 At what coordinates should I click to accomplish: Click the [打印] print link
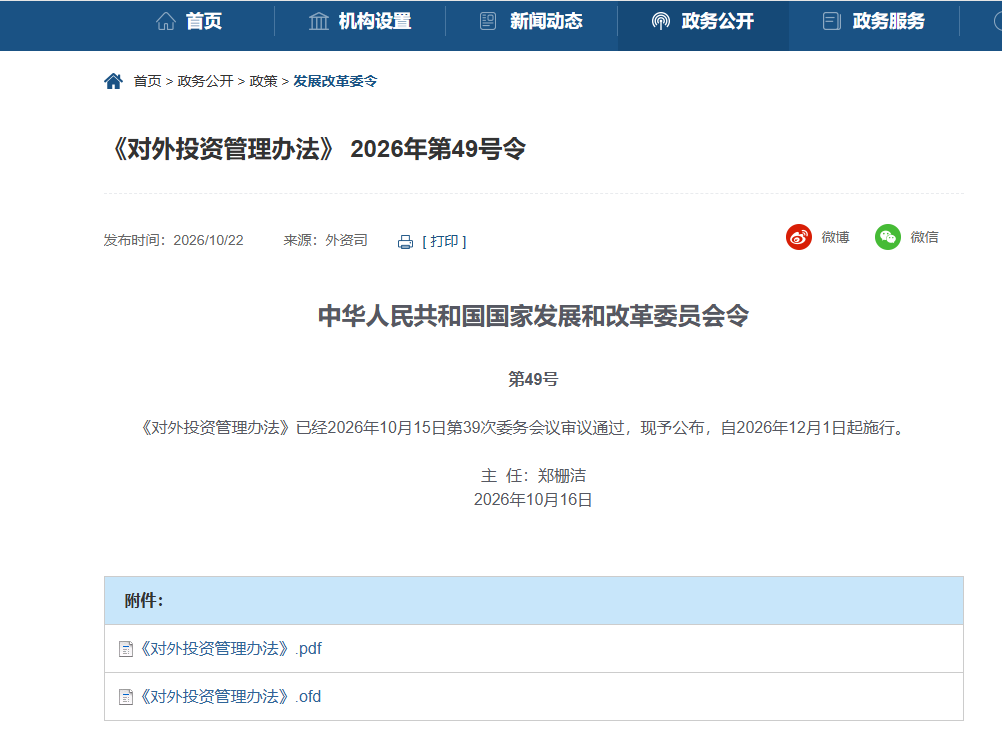click(x=444, y=241)
